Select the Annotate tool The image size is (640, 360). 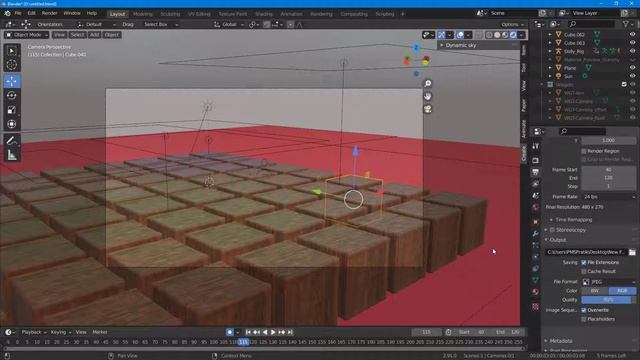(12, 140)
